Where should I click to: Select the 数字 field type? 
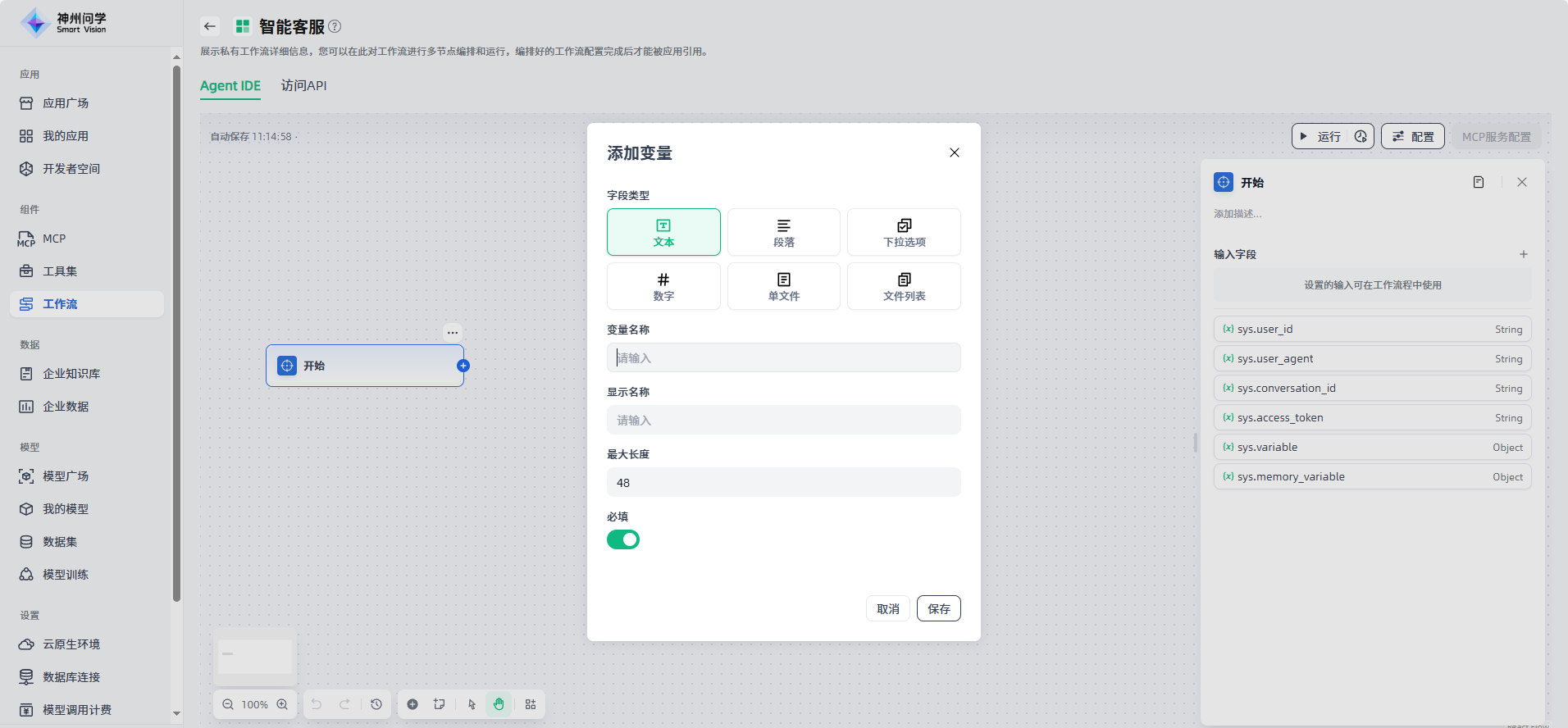pyautogui.click(x=663, y=286)
